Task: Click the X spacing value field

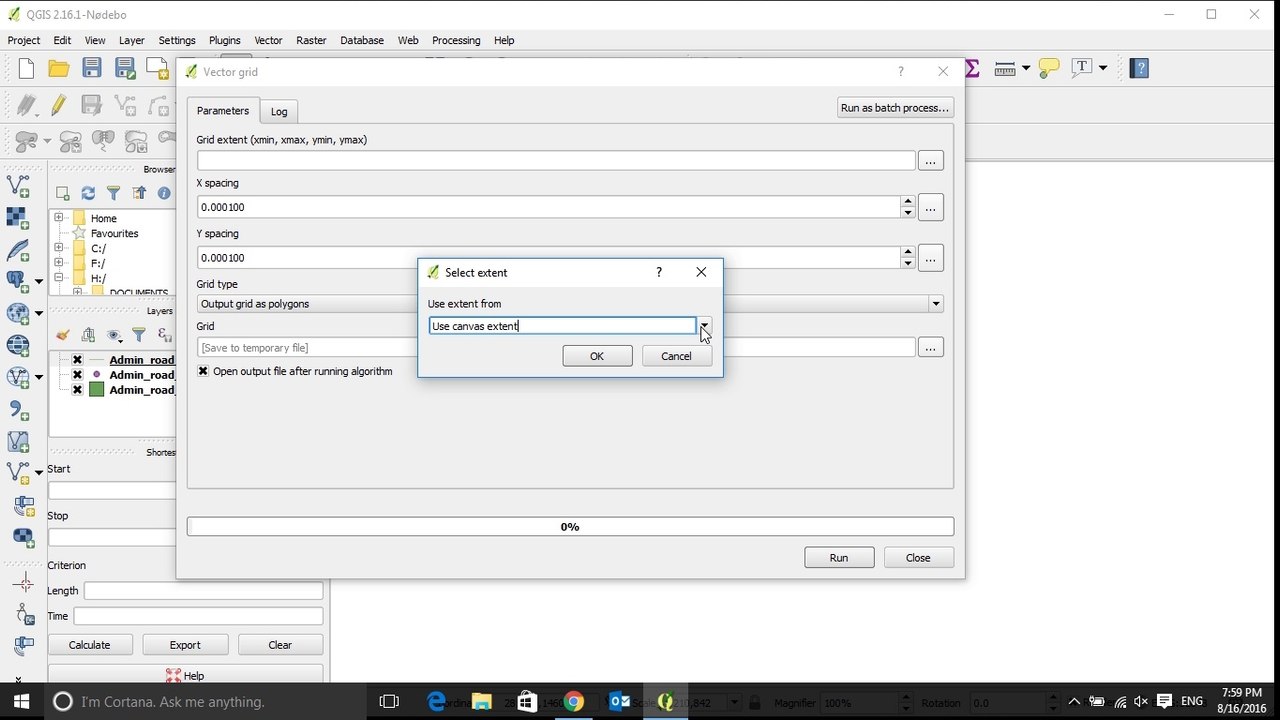Action: pyautogui.click(x=549, y=207)
